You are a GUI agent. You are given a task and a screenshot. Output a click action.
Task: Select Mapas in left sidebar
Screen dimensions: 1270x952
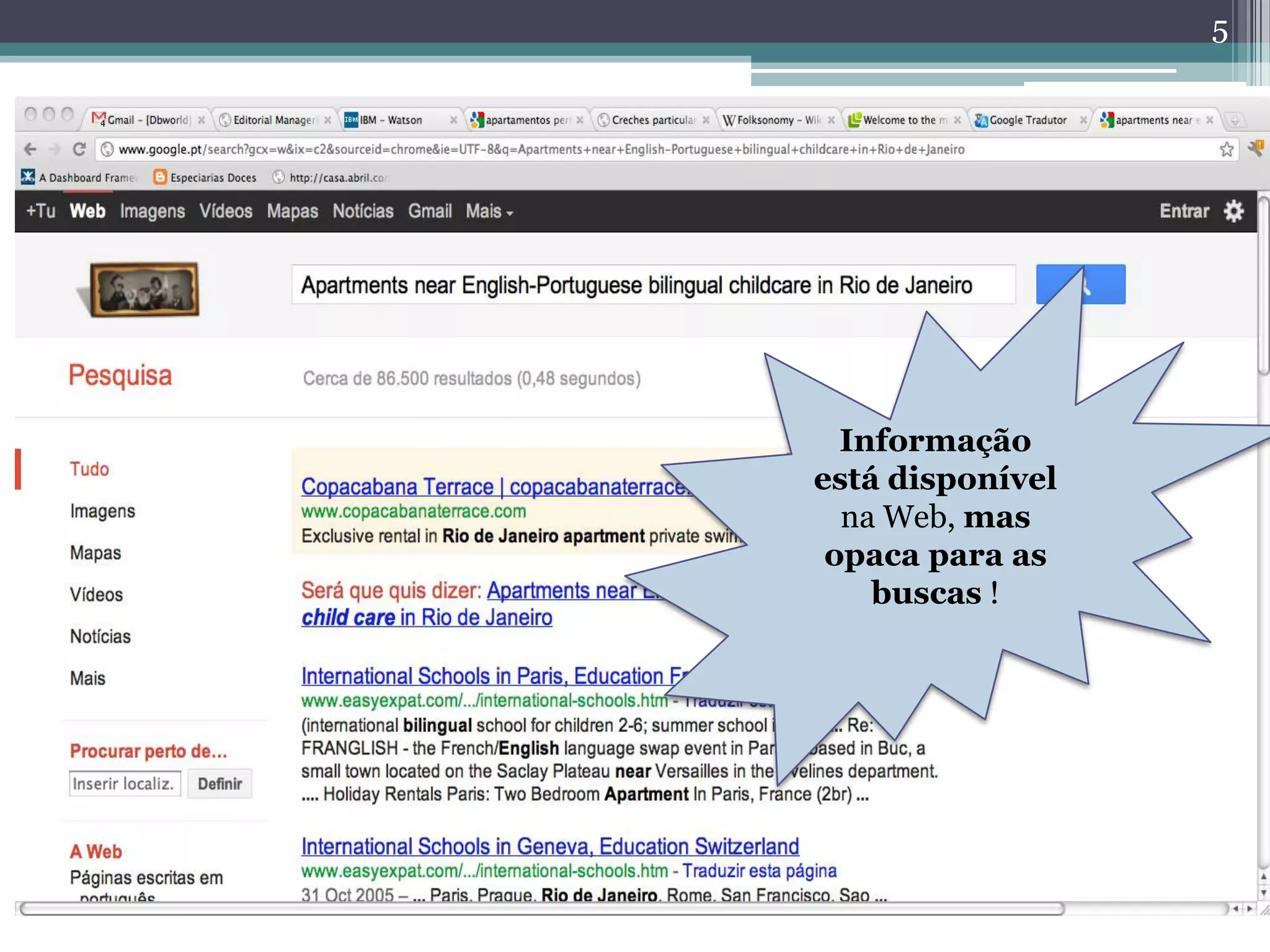(95, 553)
